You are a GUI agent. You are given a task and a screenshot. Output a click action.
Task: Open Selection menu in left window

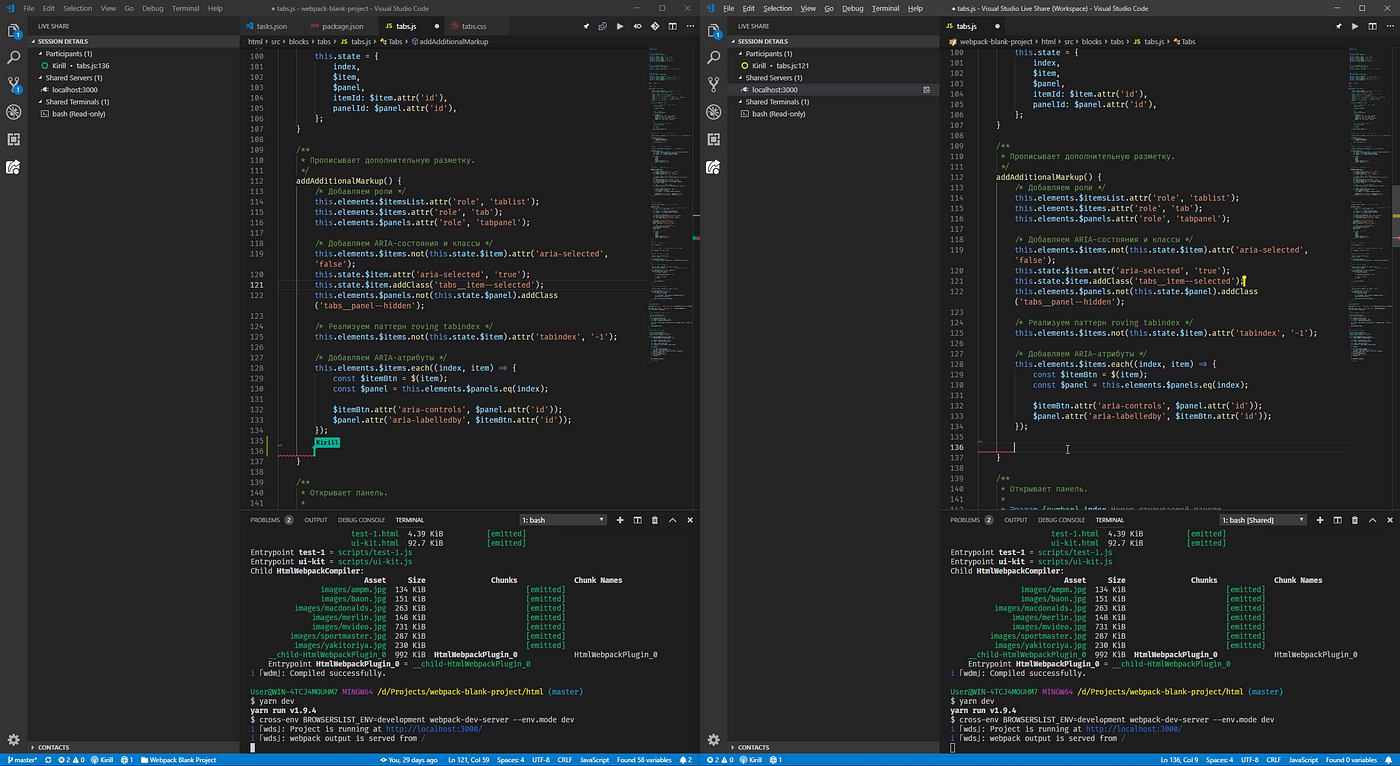pos(77,8)
